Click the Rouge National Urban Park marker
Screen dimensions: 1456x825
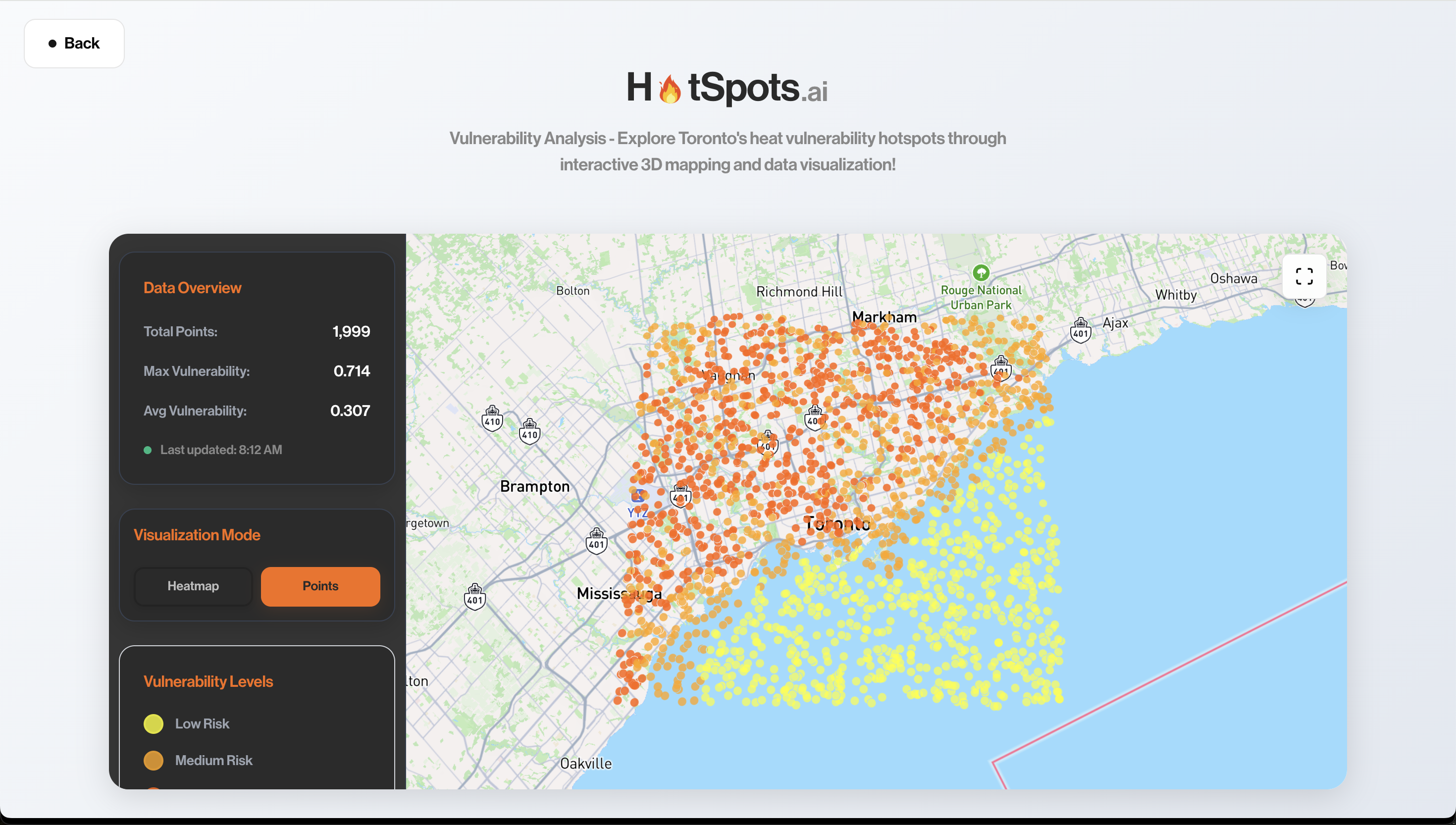pos(981,273)
